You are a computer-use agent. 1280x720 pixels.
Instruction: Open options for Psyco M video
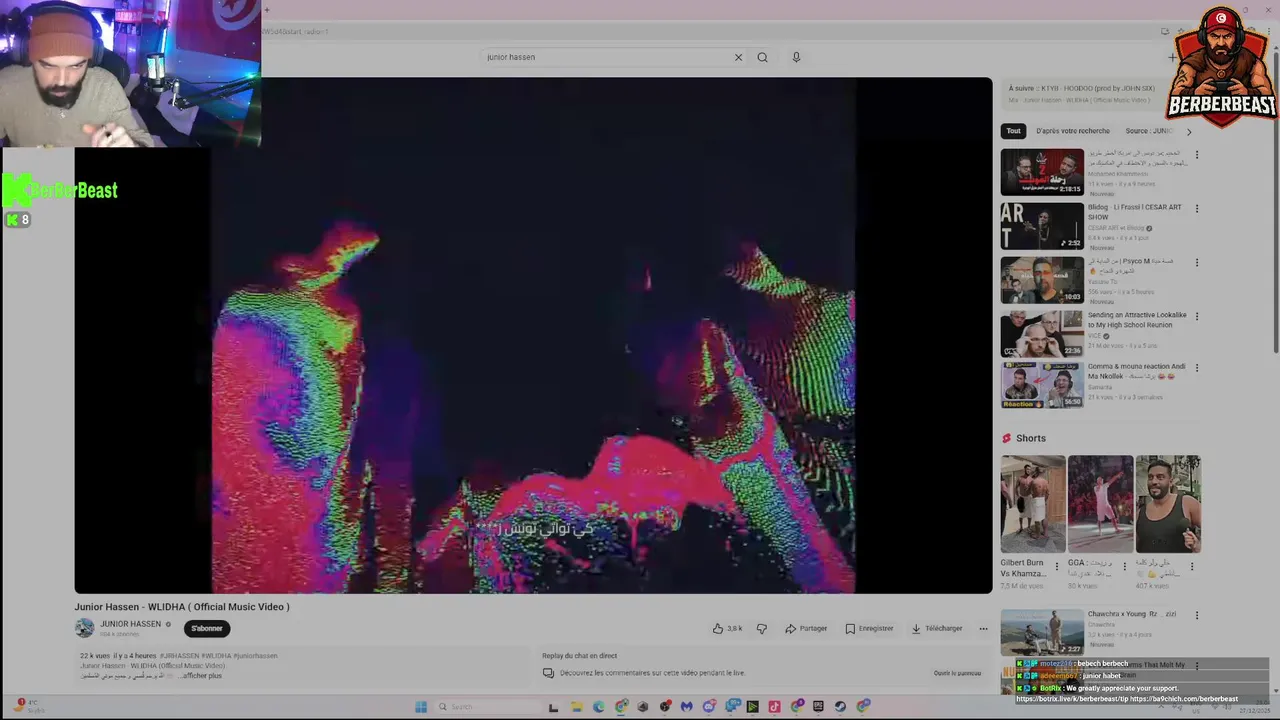[1196, 263]
